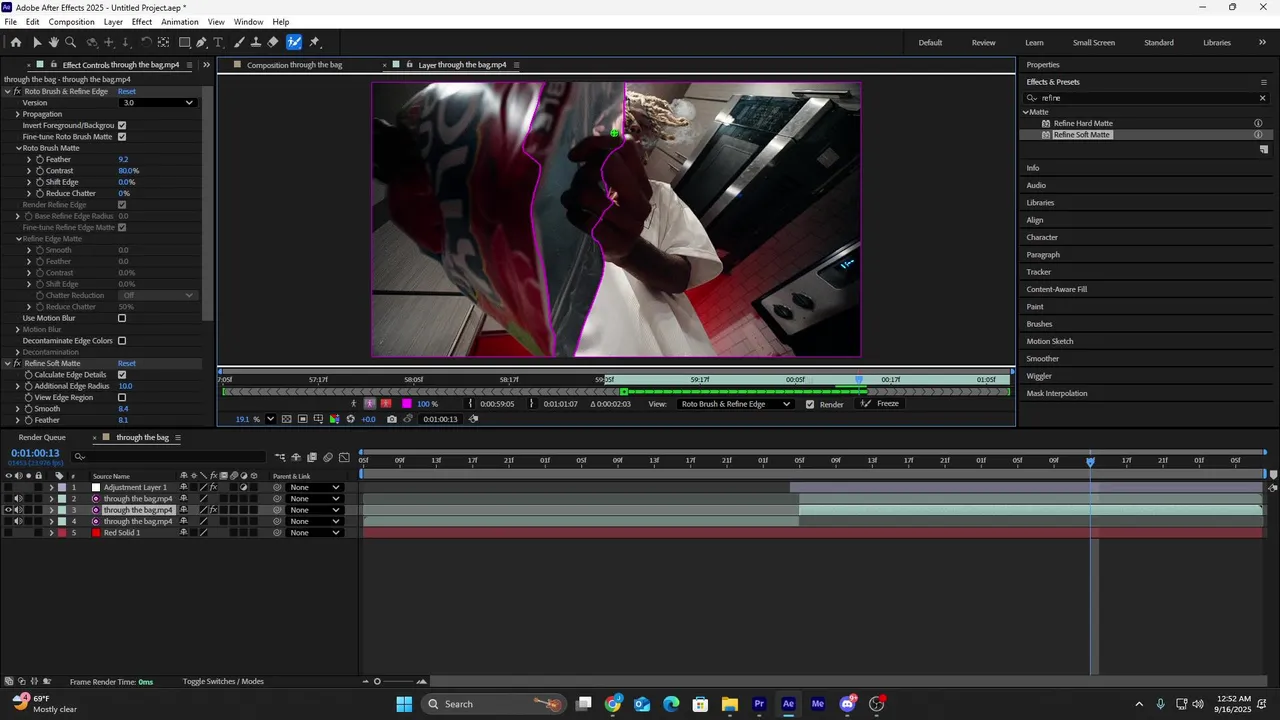The image size is (1280, 720).
Task: Toggle Calculate Edge Details checkbox
Action: pyautogui.click(x=122, y=375)
